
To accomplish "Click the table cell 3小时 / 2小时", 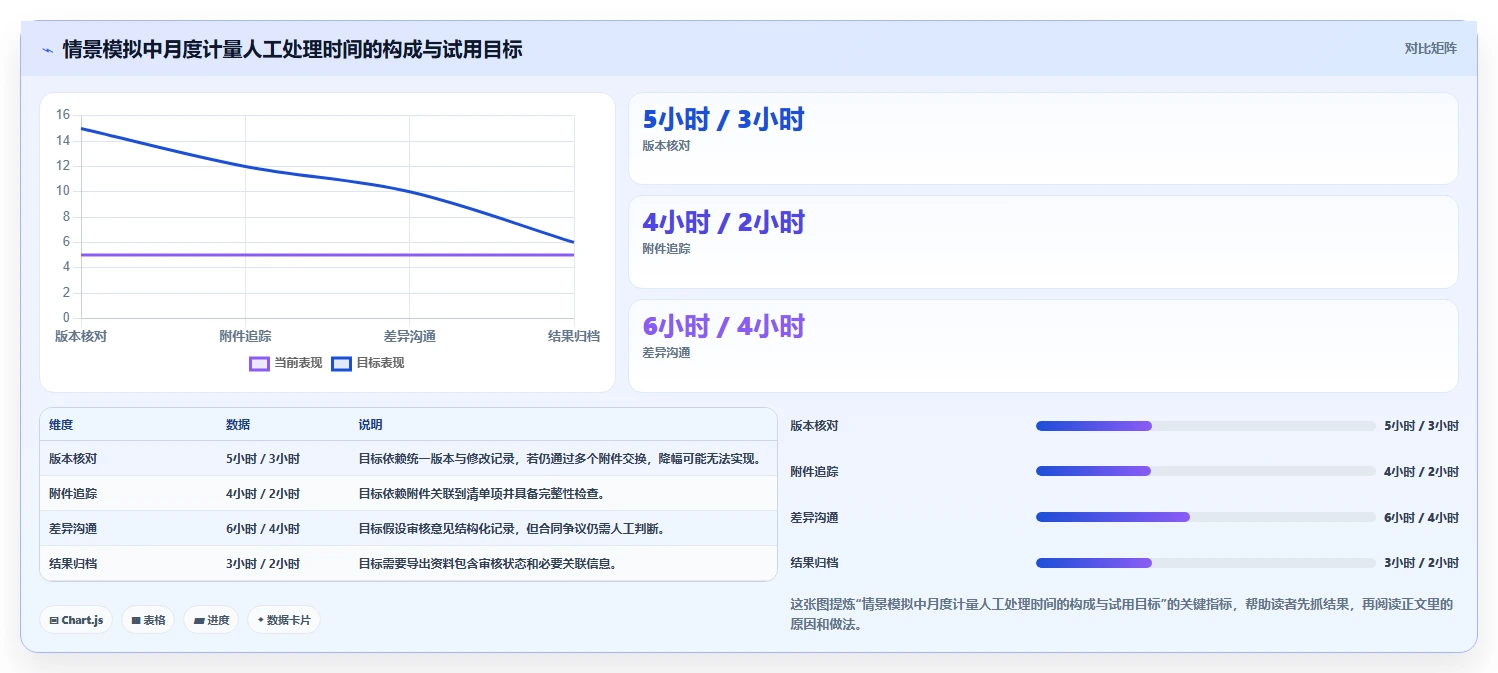I will point(263,564).
